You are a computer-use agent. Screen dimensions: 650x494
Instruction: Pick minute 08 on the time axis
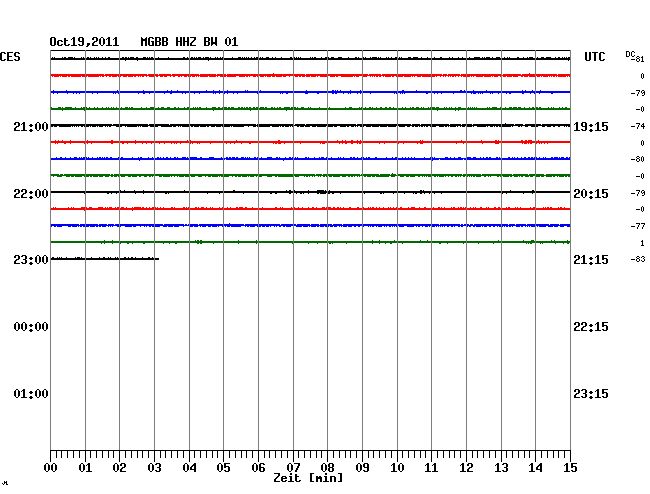(x=327, y=467)
